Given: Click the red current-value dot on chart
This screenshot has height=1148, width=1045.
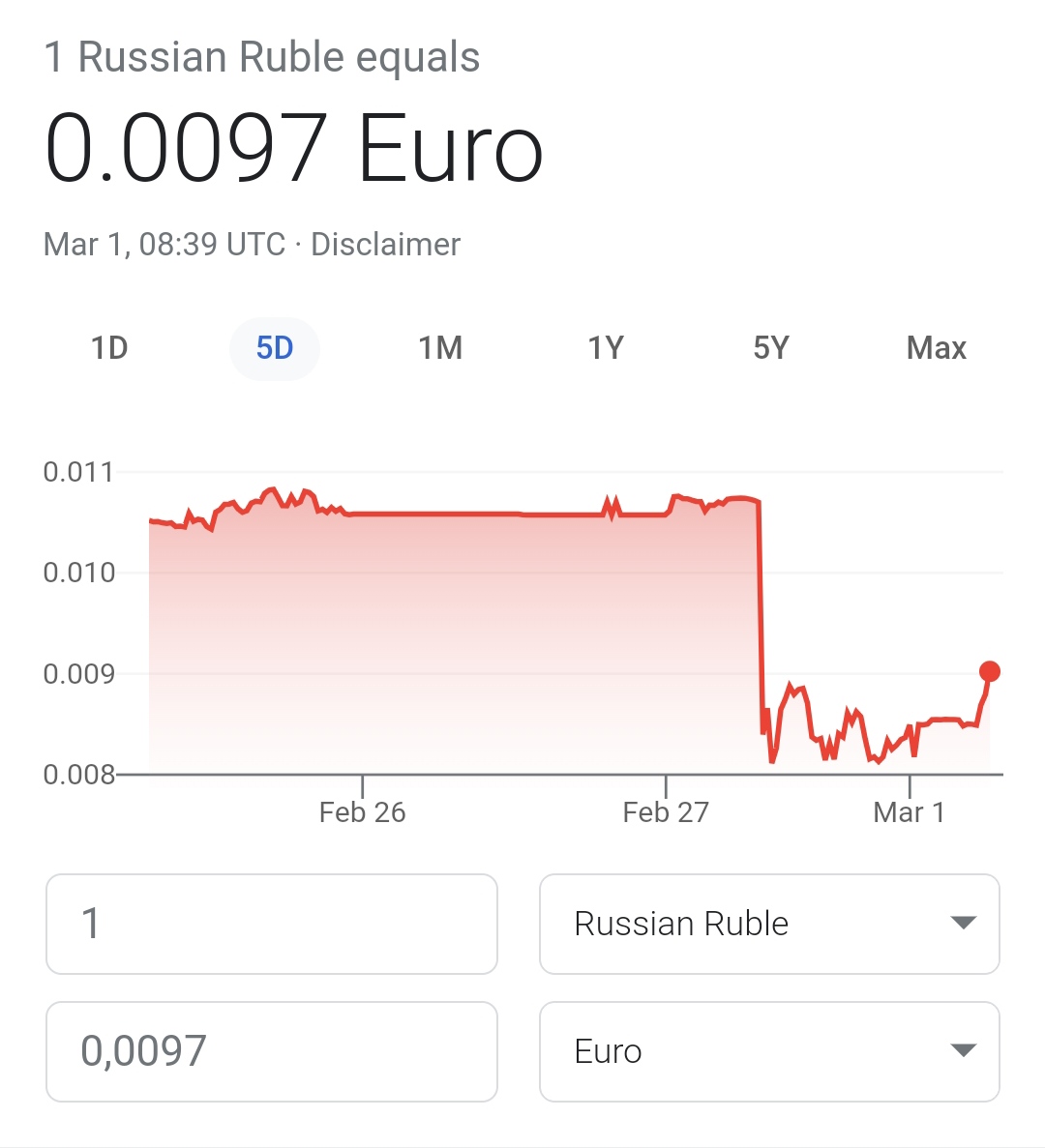Looking at the screenshot, I should pyautogui.click(x=989, y=671).
